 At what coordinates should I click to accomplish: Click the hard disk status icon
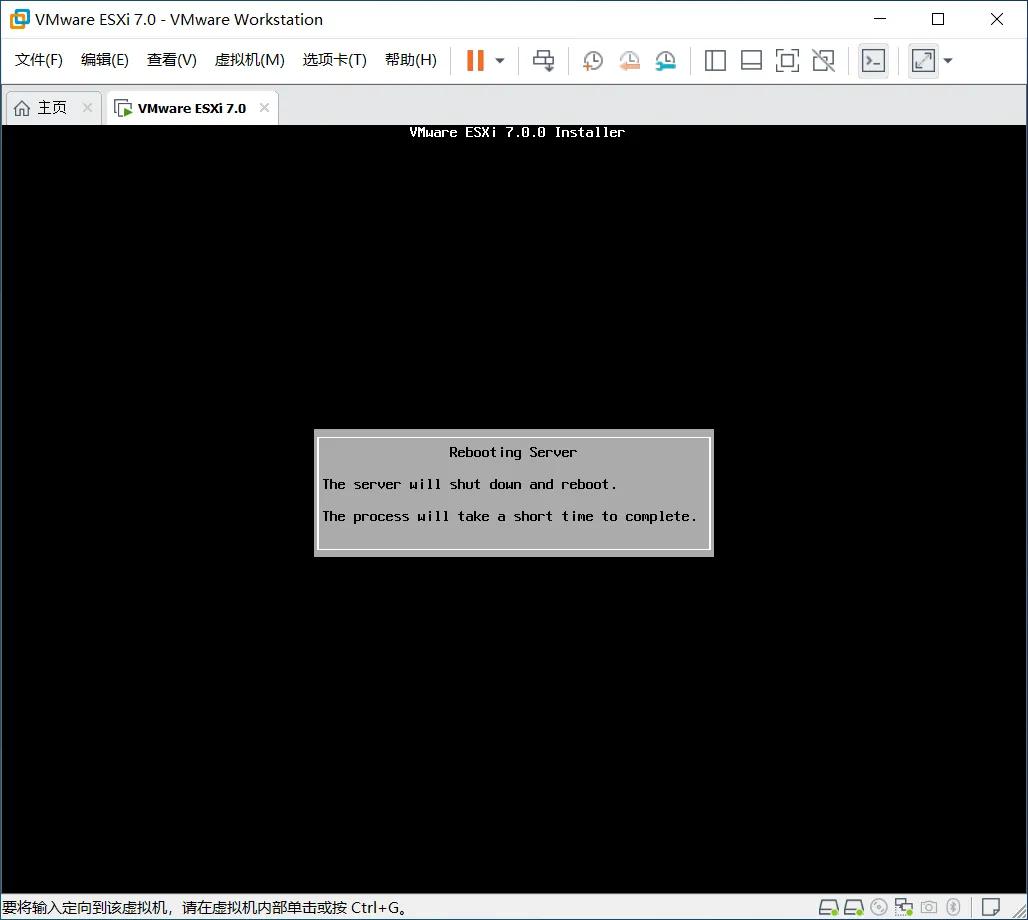click(827, 907)
